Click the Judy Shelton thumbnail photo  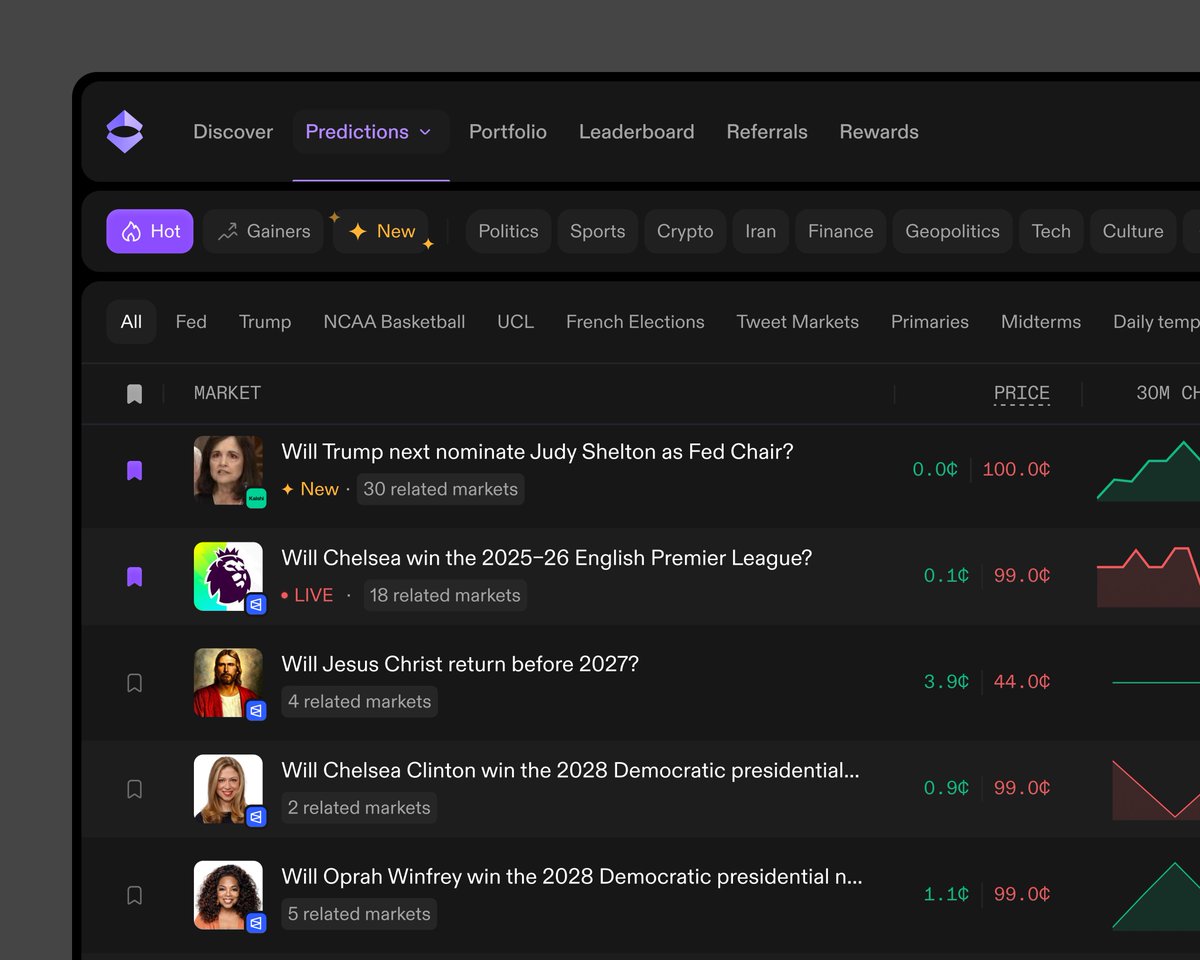click(x=228, y=469)
